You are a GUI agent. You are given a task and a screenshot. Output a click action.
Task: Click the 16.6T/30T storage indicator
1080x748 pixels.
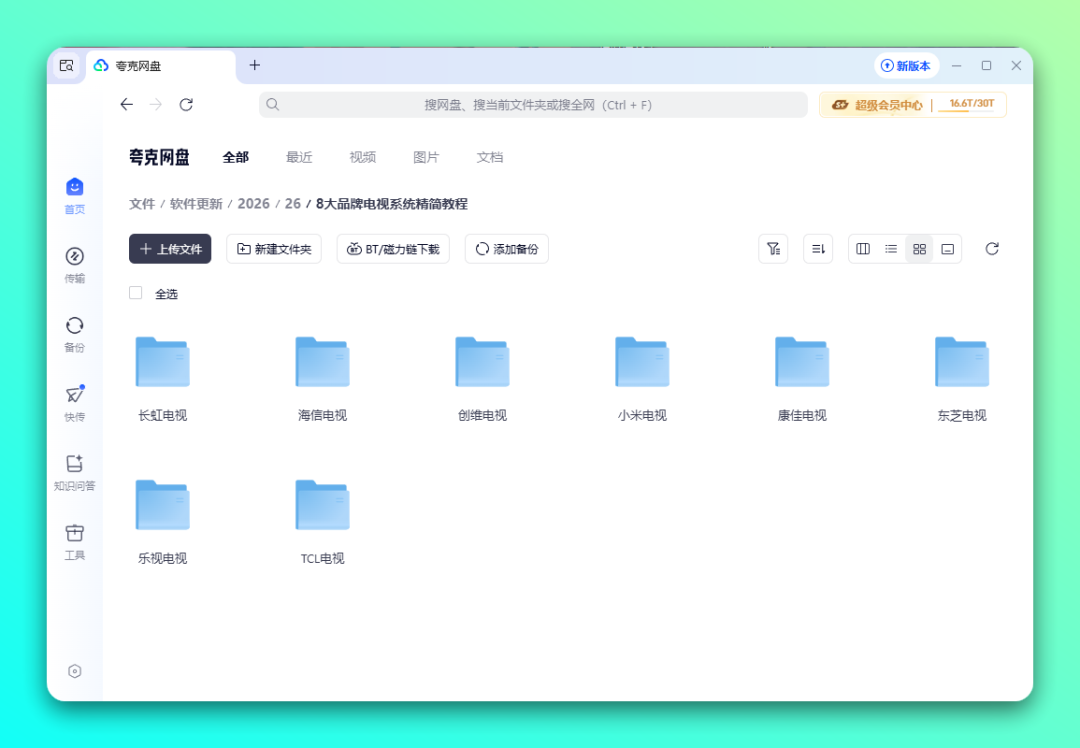click(971, 104)
